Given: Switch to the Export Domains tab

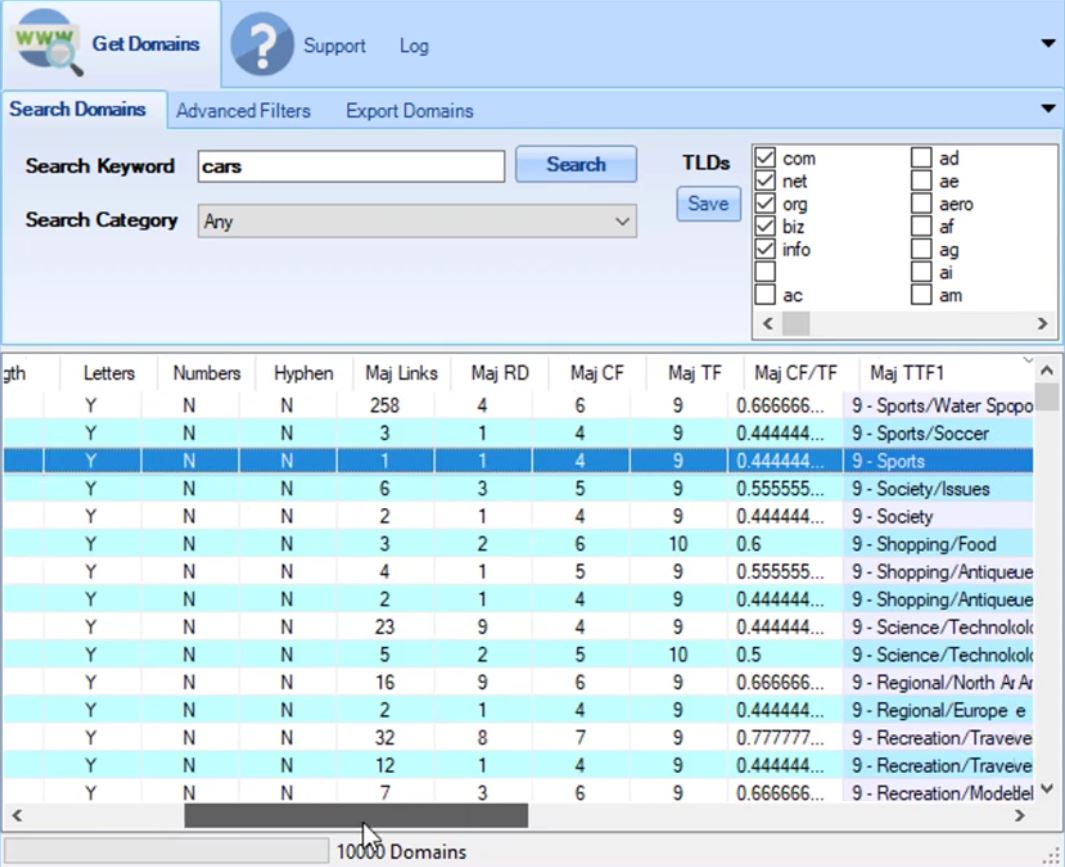Looking at the screenshot, I should 410,111.
